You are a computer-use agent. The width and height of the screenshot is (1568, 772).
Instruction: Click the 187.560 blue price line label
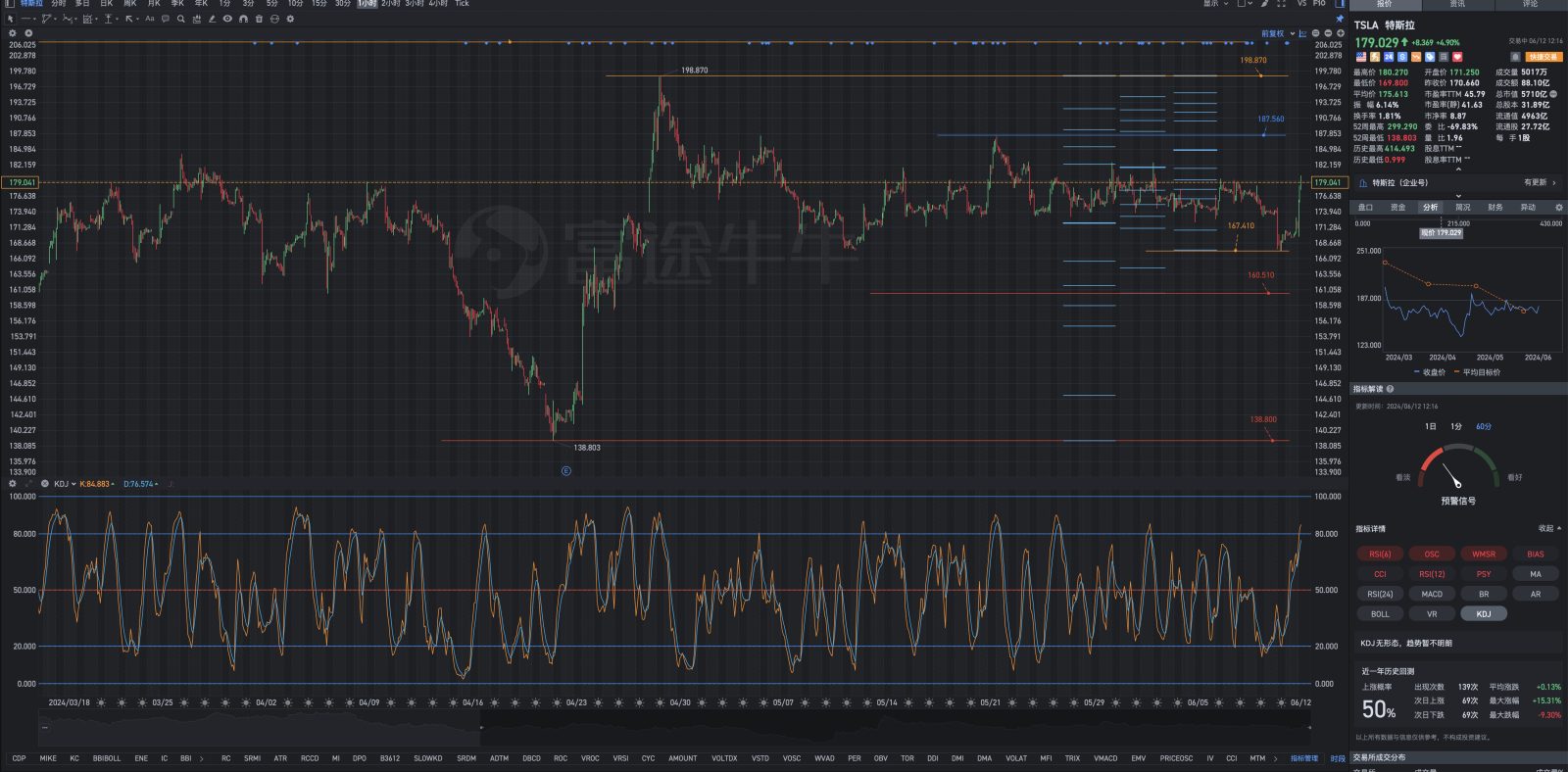[x=1271, y=120]
